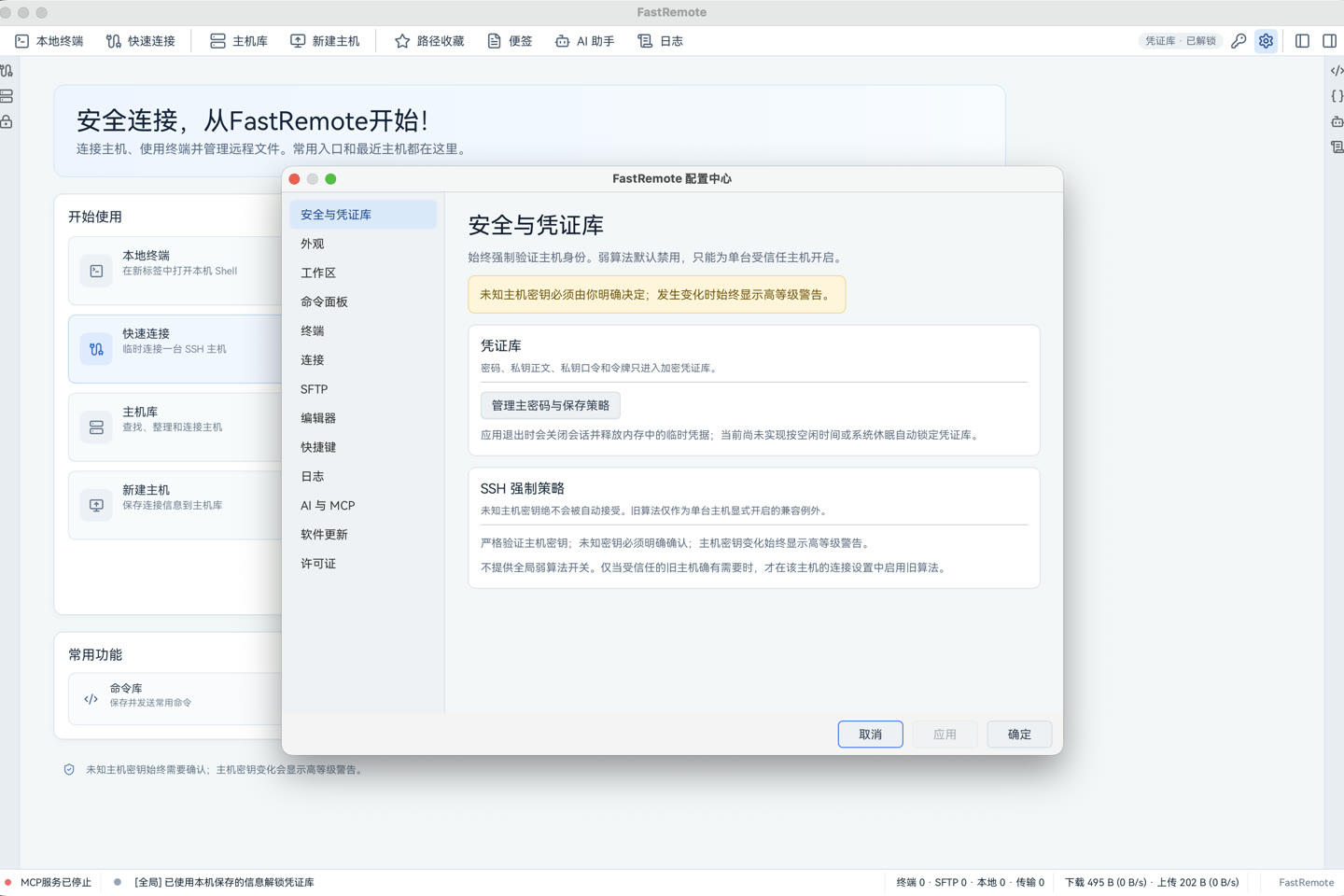The image size is (1344, 896).
Task: Click 快速连接 in the top toolbar
Action: point(141,41)
